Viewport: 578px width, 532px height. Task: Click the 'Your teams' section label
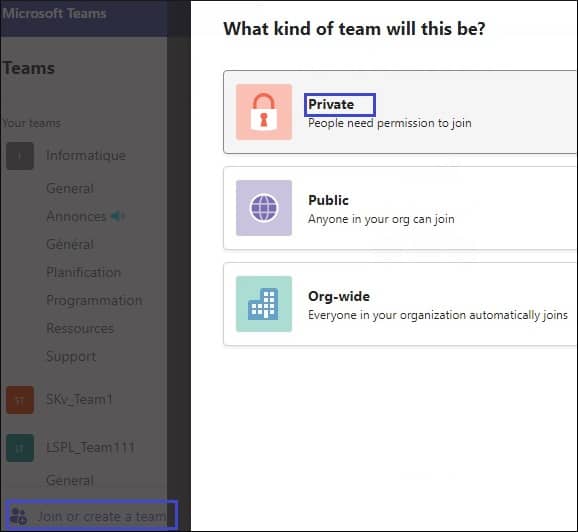31,123
